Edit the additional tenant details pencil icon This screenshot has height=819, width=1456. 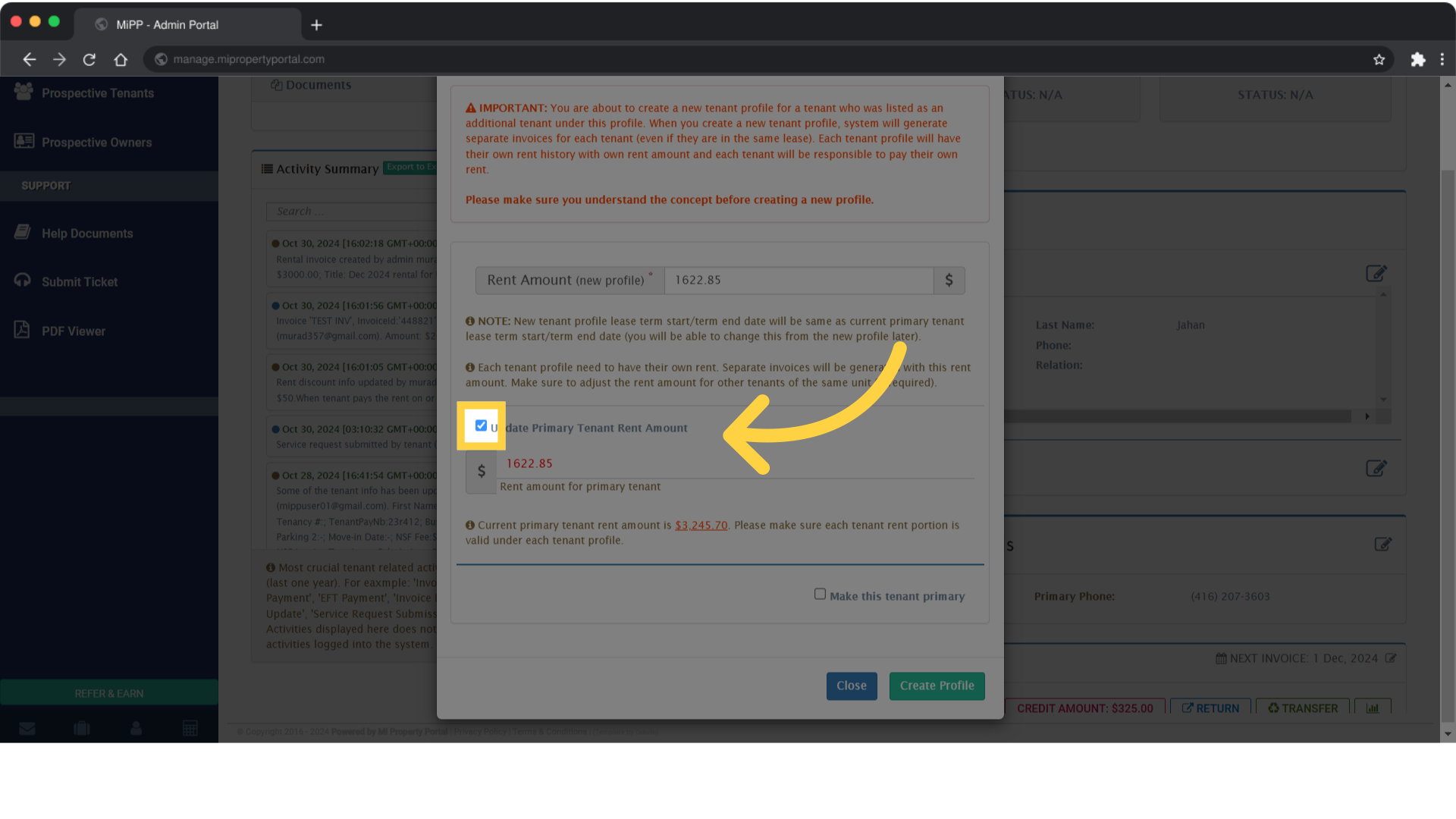tap(1376, 273)
